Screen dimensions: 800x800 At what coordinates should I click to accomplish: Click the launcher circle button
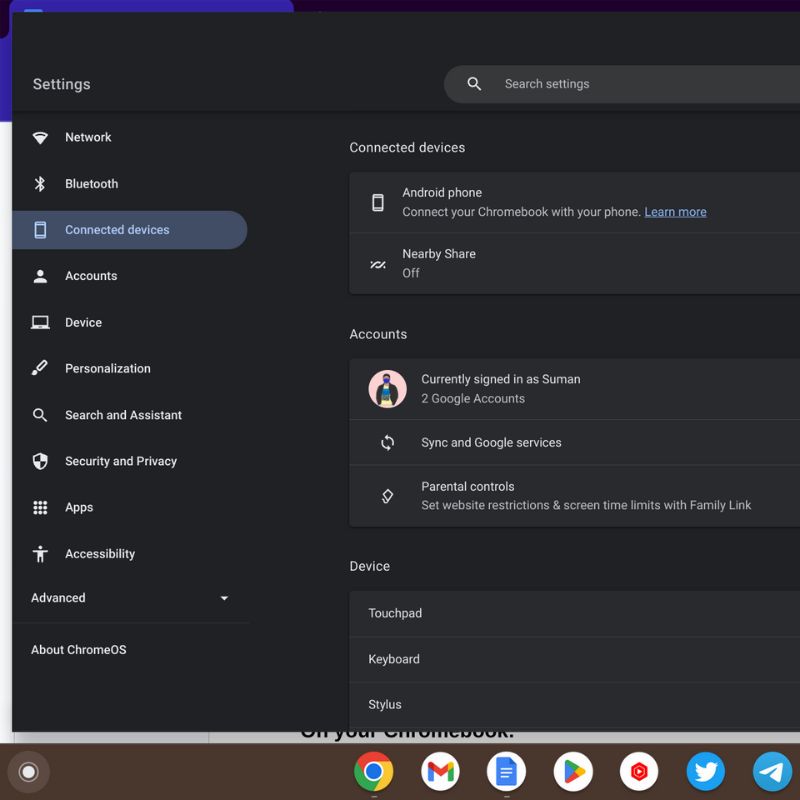pyautogui.click(x=29, y=772)
